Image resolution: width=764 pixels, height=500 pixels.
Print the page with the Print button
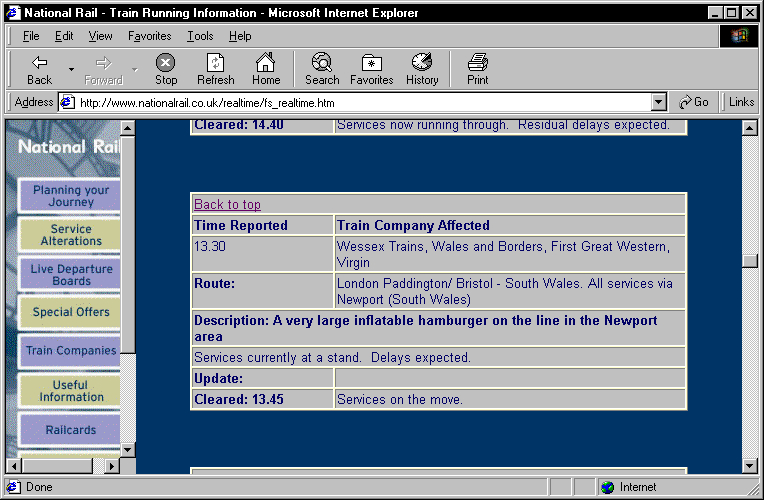click(478, 70)
